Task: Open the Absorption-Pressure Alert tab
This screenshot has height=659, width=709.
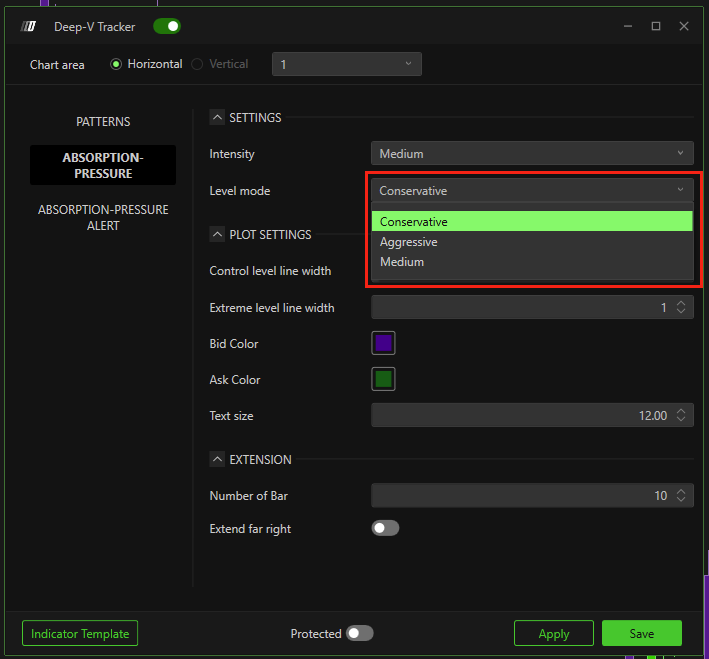Action: (x=103, y=218)
